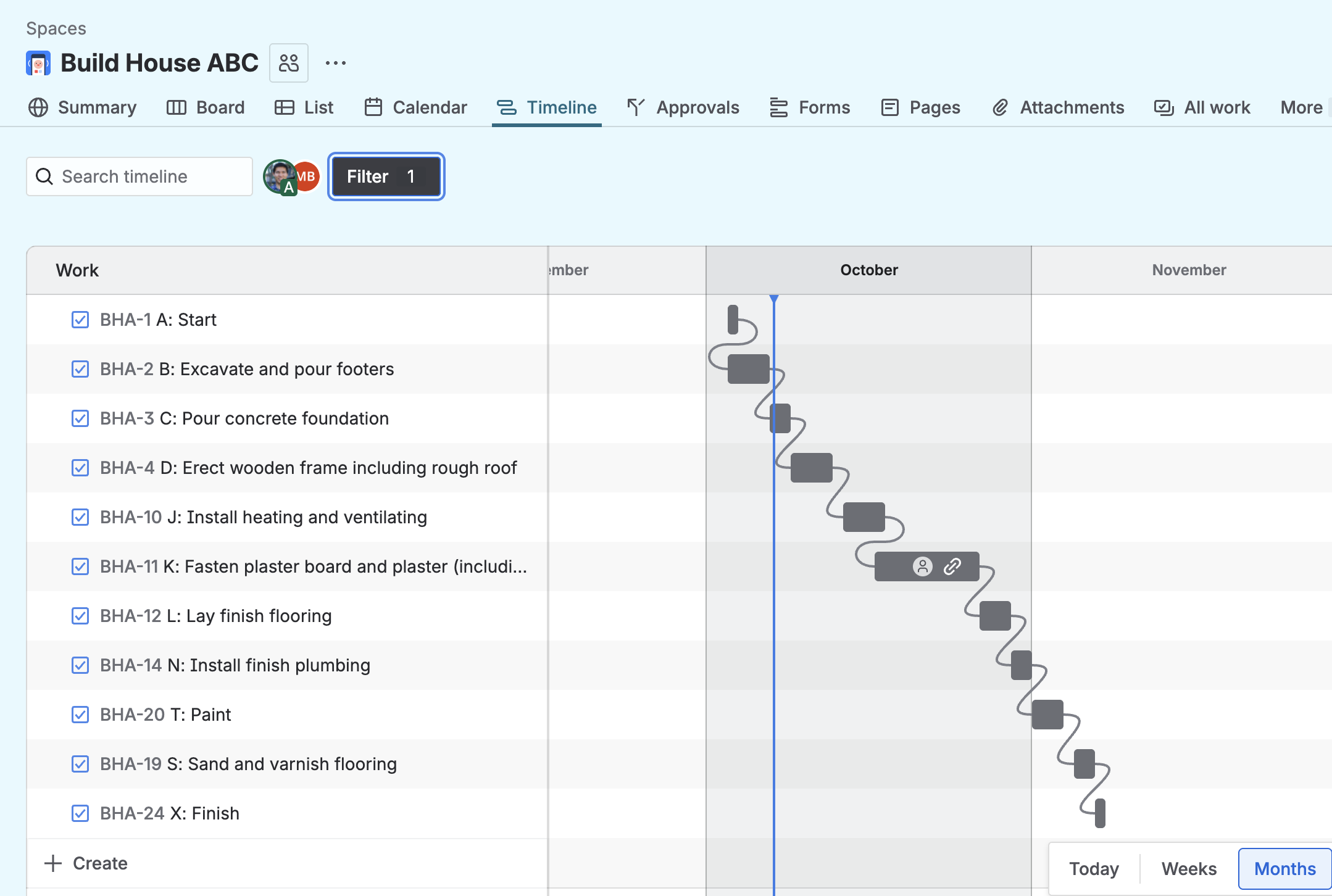Click the Search timeline input field
The height and width of the screenshot is (896, 1332).
148,176
